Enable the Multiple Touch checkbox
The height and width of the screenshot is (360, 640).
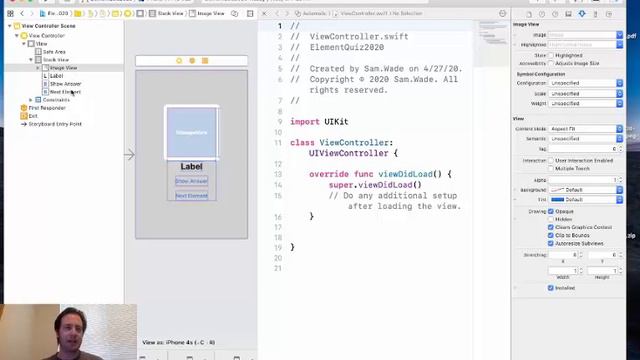[551, 169]
